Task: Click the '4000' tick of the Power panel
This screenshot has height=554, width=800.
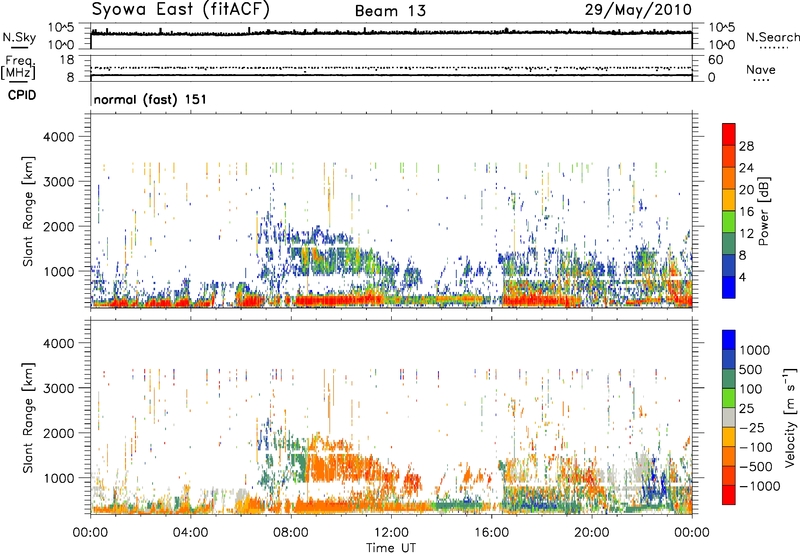Action: [58, 137]
